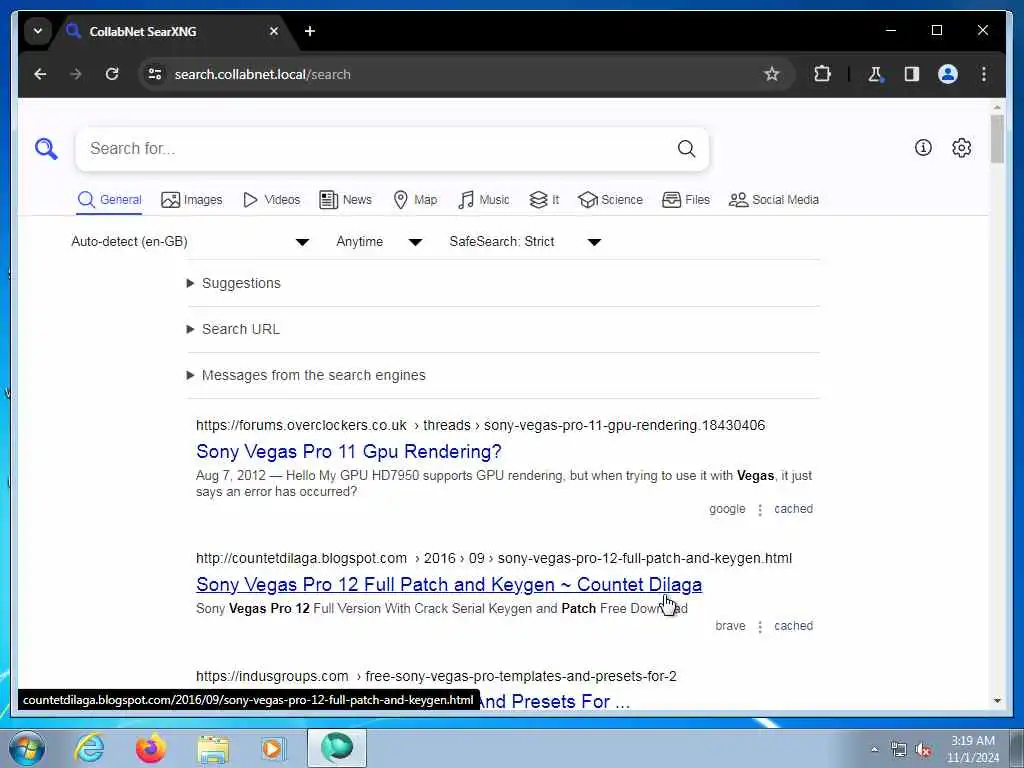1024x768 pixels.
Task: Open the options dots for brave result
Action: point(760,627)
